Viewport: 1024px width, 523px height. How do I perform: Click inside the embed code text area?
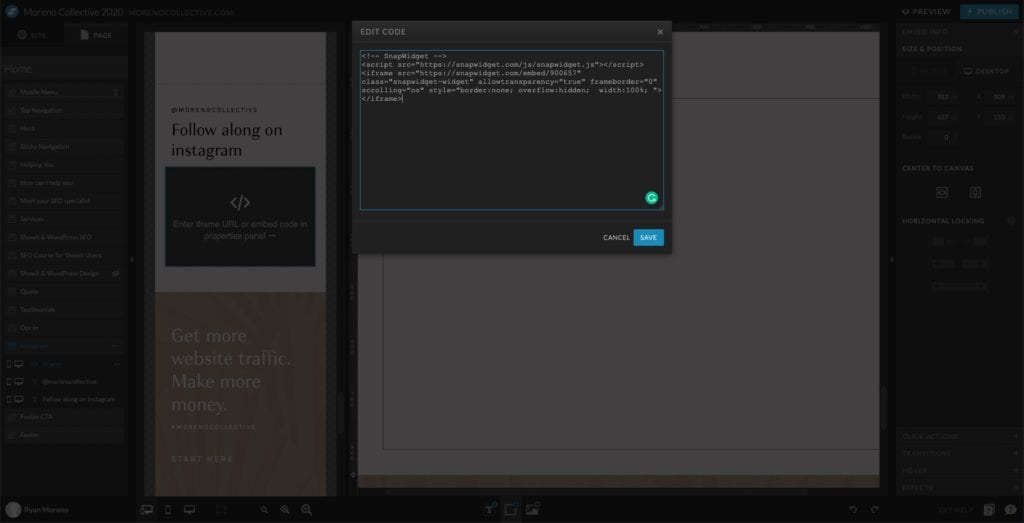(x=511, y=150)
